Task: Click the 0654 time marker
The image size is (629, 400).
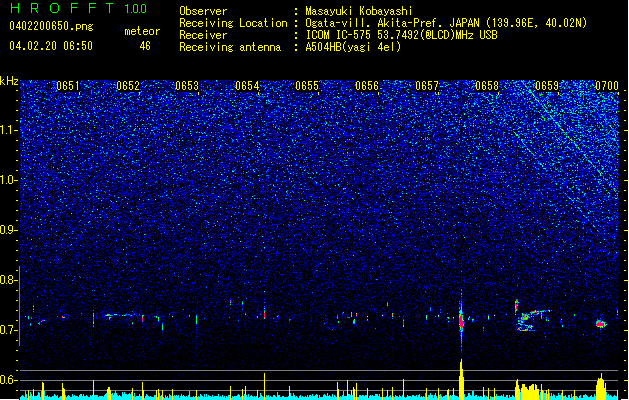Action: click(x=247, y=86)
